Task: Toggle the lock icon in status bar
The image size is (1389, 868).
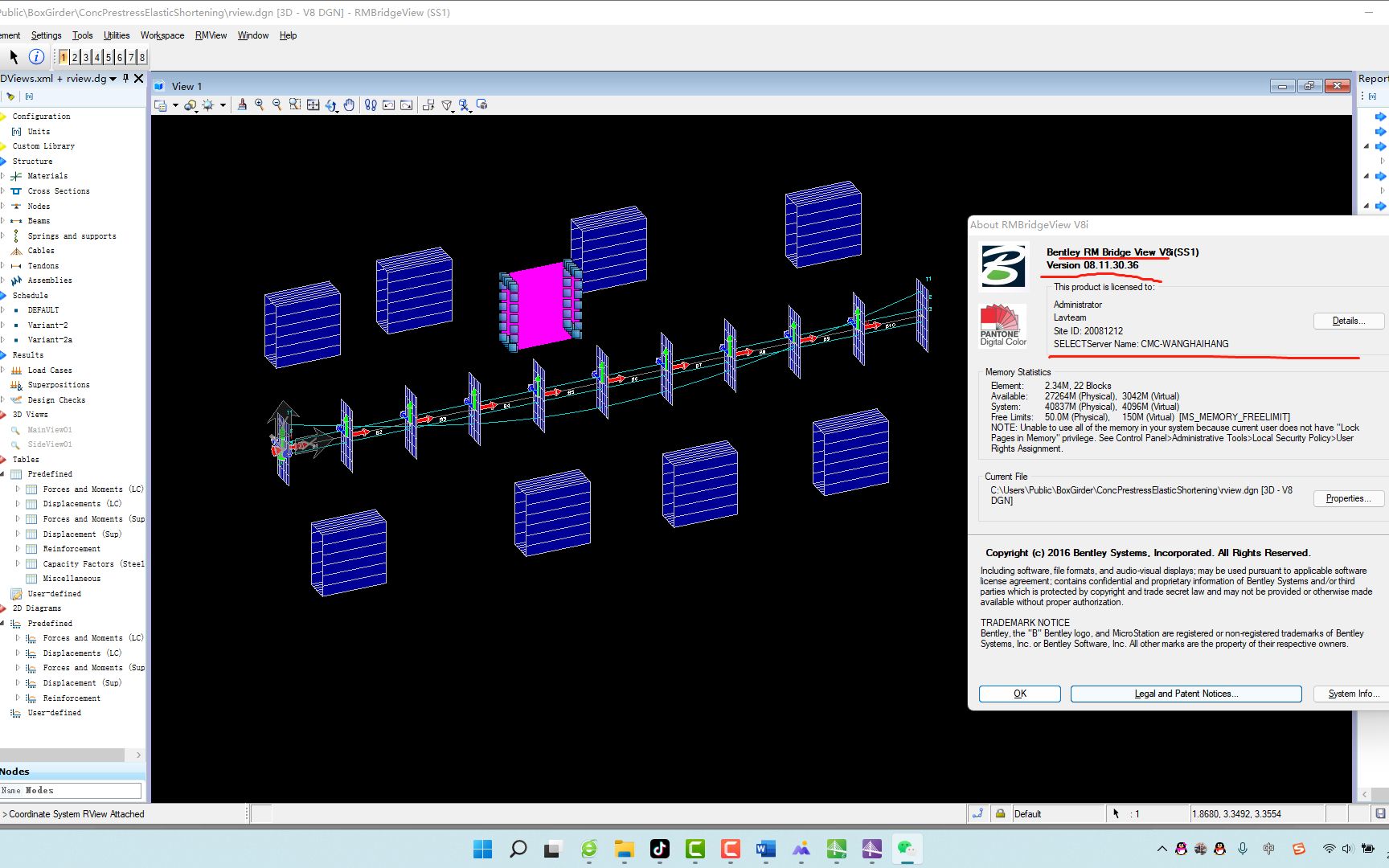Action: point(999,813)
